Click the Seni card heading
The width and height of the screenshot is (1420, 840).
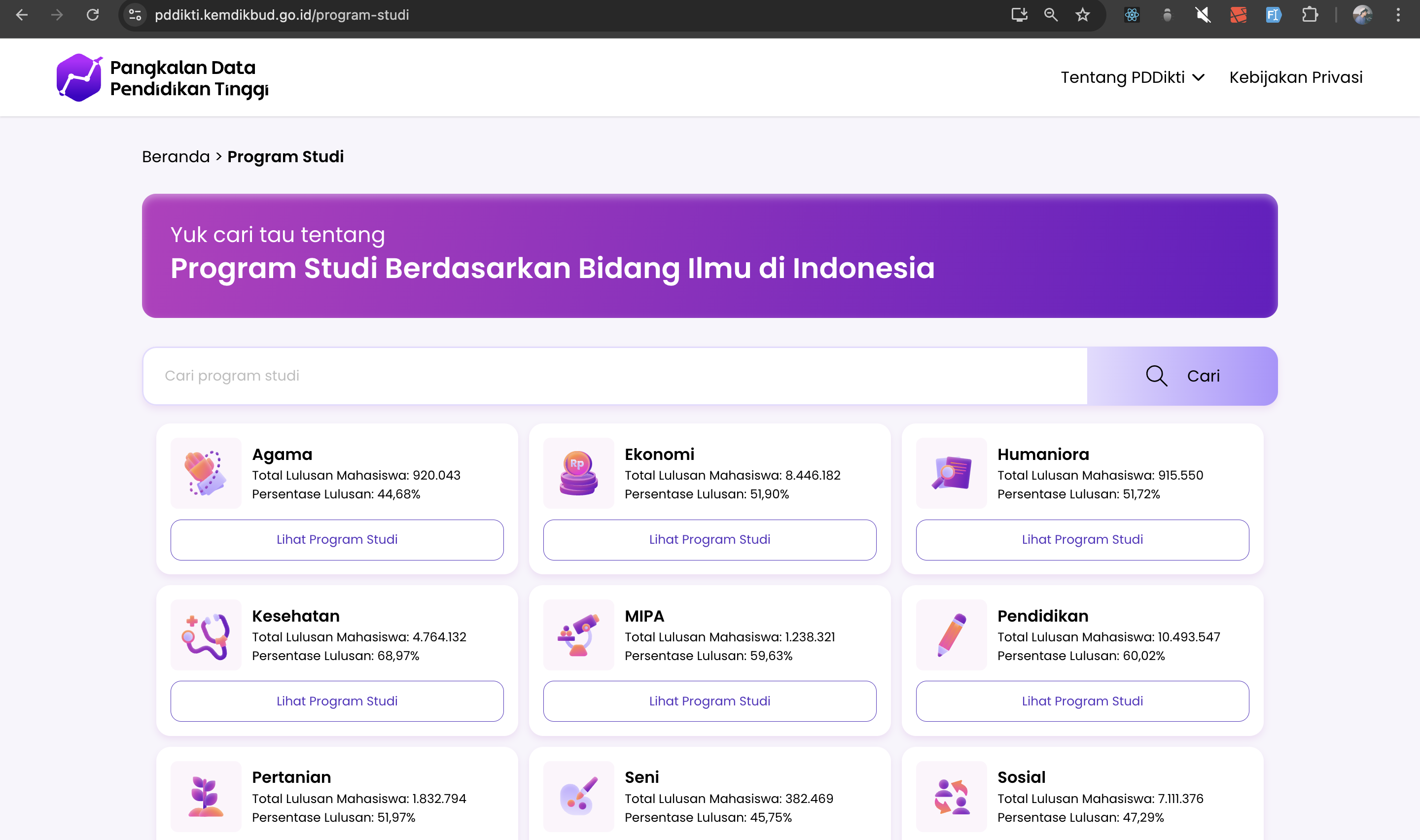[642, 777]
